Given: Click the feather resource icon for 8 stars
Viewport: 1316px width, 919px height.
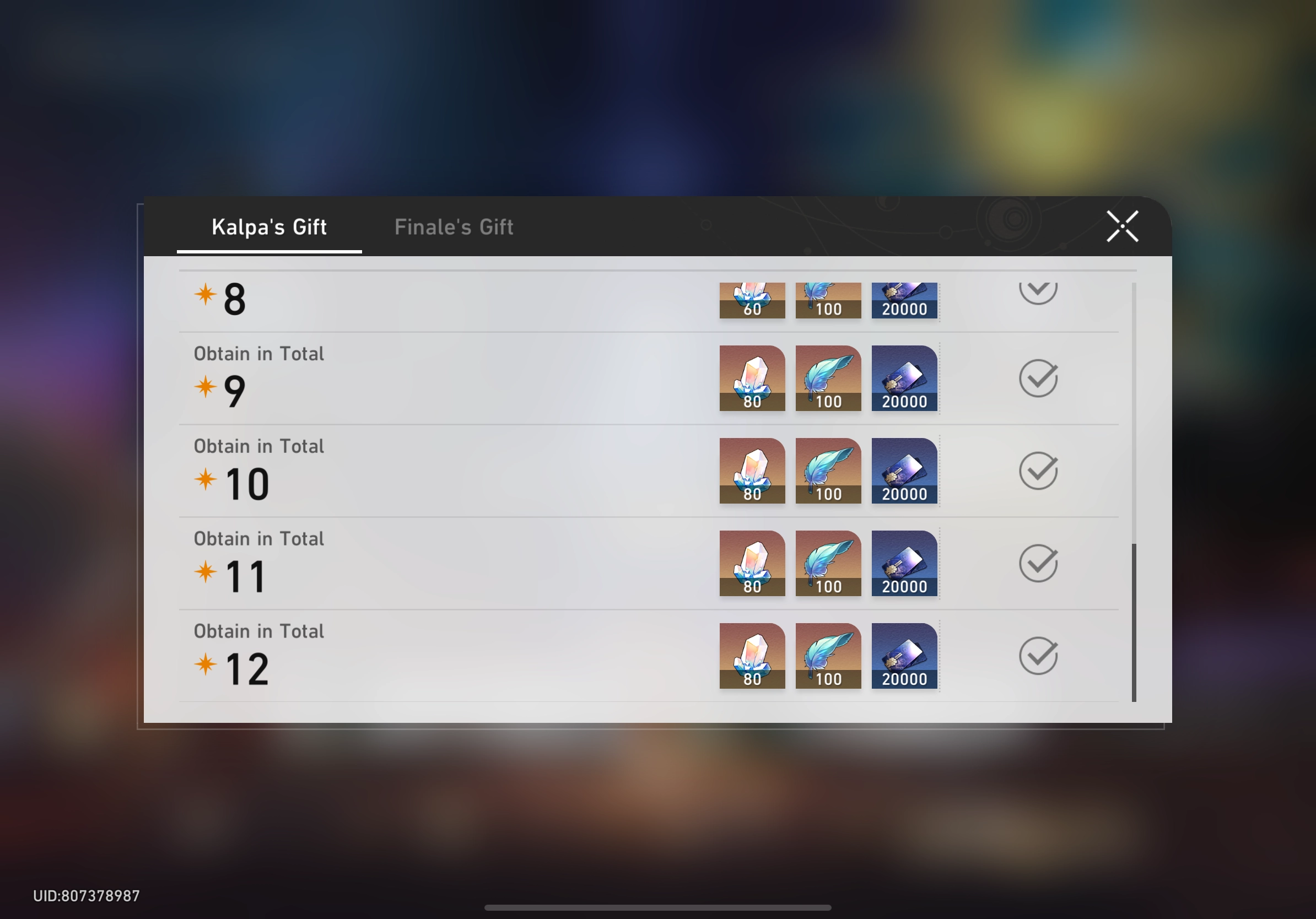Looking at the screenshot, I should click(828, 297).
